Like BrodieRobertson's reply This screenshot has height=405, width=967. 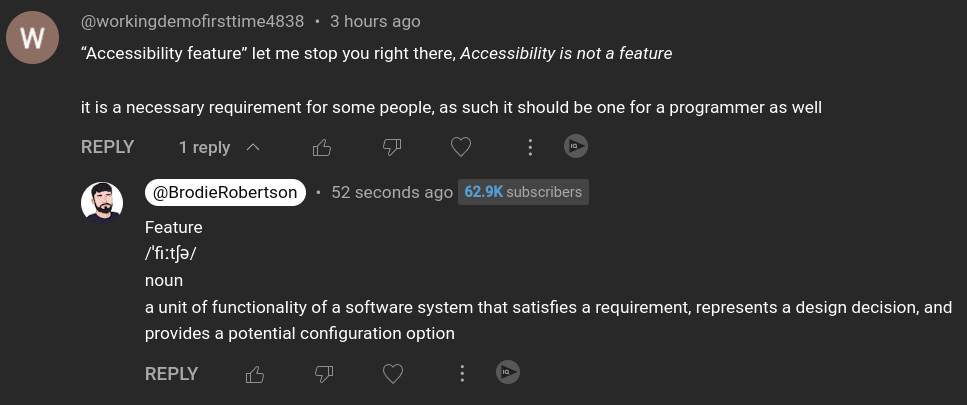pos(255,374)
